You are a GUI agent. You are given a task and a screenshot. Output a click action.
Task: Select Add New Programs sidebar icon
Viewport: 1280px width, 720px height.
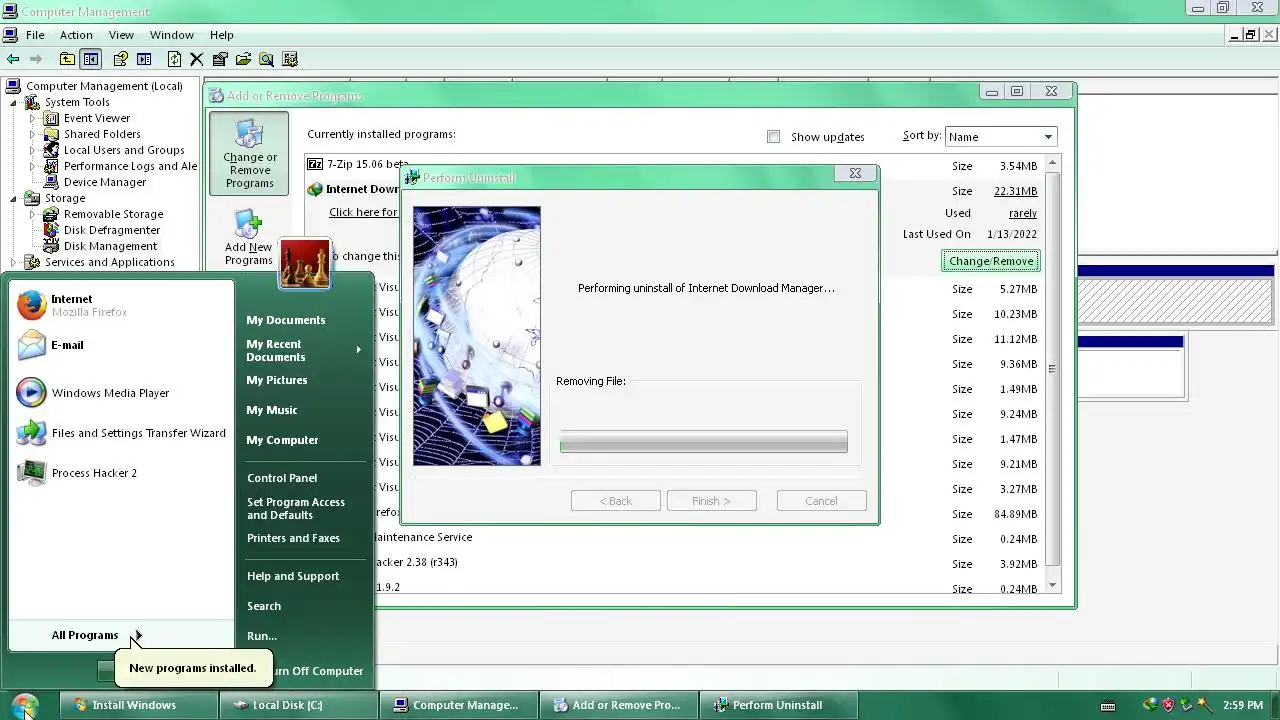point(248,238)
